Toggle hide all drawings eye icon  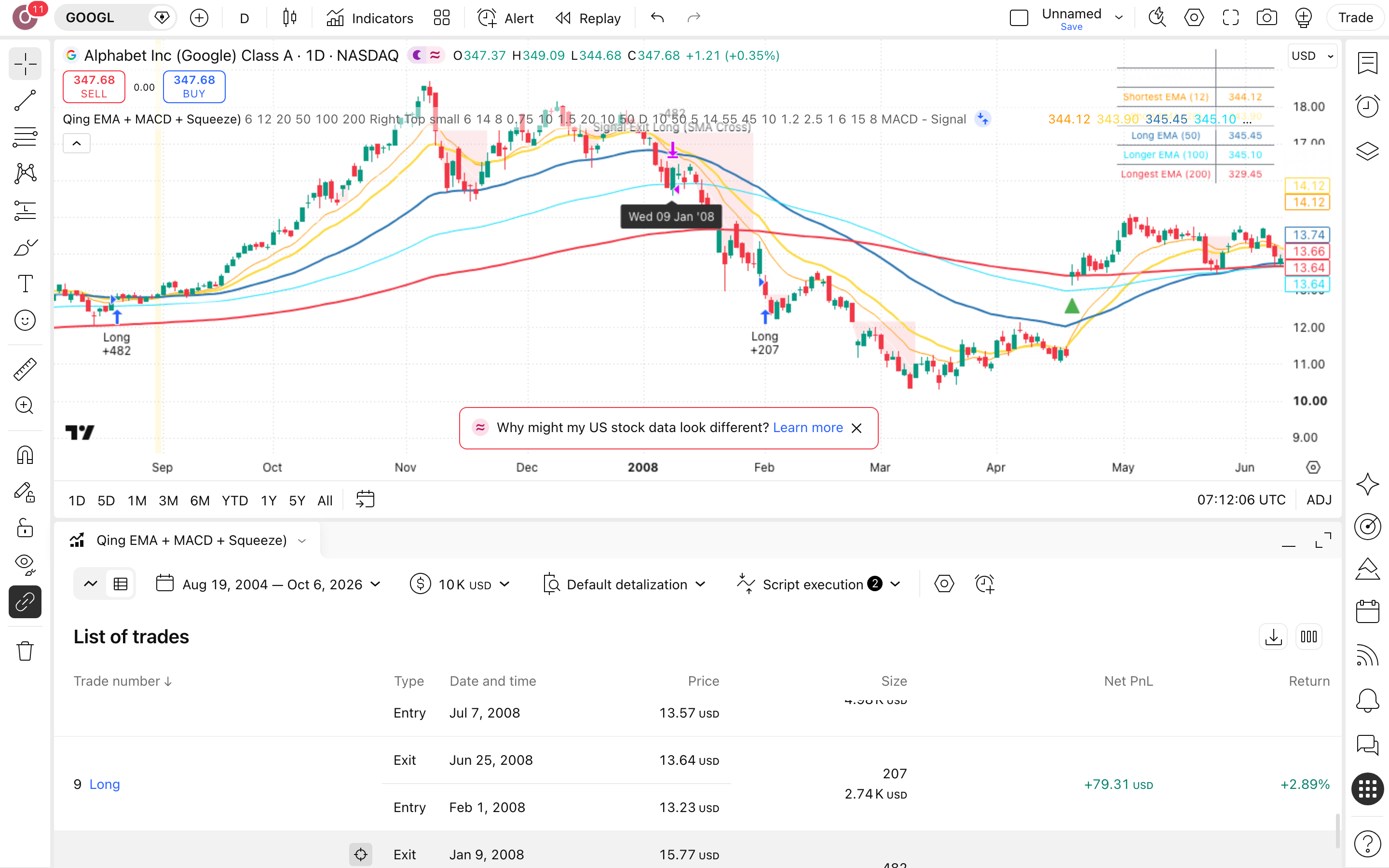click(x=25, y=566)
